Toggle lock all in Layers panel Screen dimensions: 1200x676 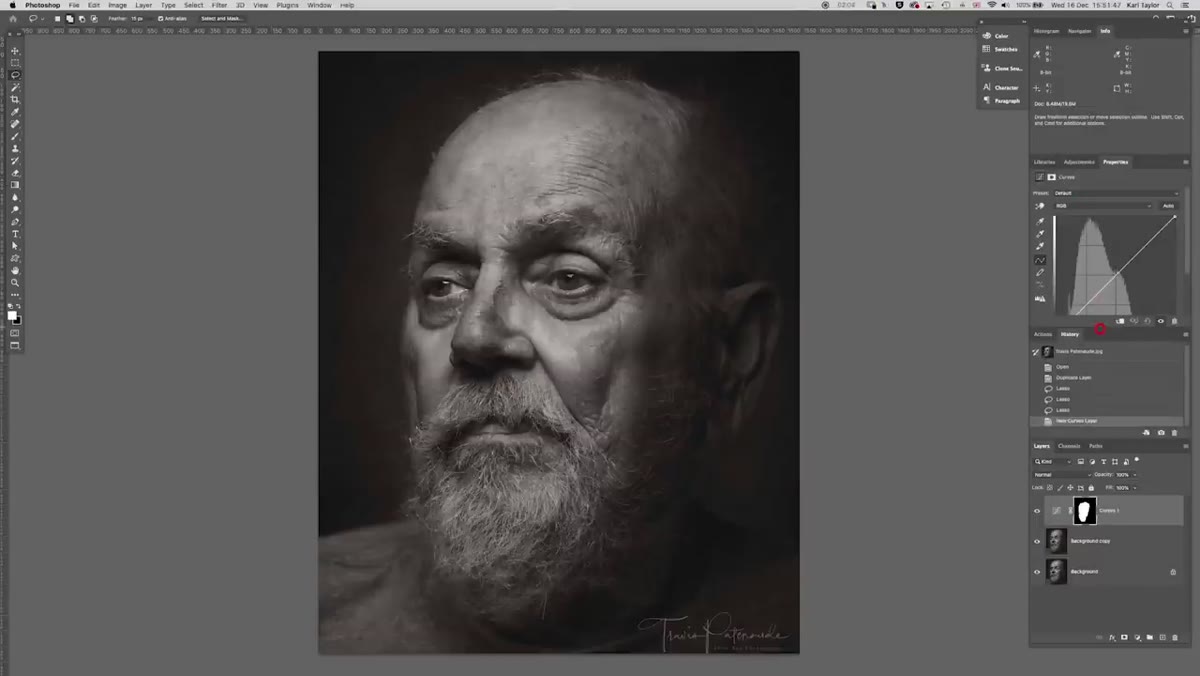(1092, 487)
